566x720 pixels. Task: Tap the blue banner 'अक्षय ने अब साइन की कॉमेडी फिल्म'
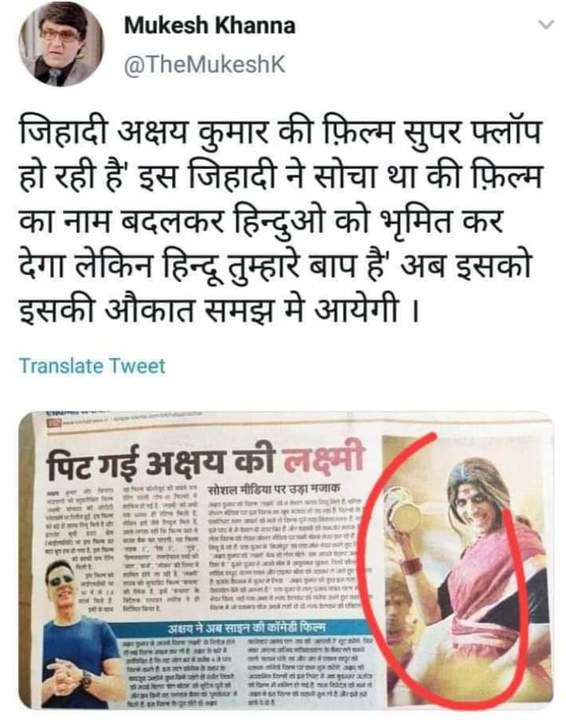pyautogui.click(x=247, y=628)
